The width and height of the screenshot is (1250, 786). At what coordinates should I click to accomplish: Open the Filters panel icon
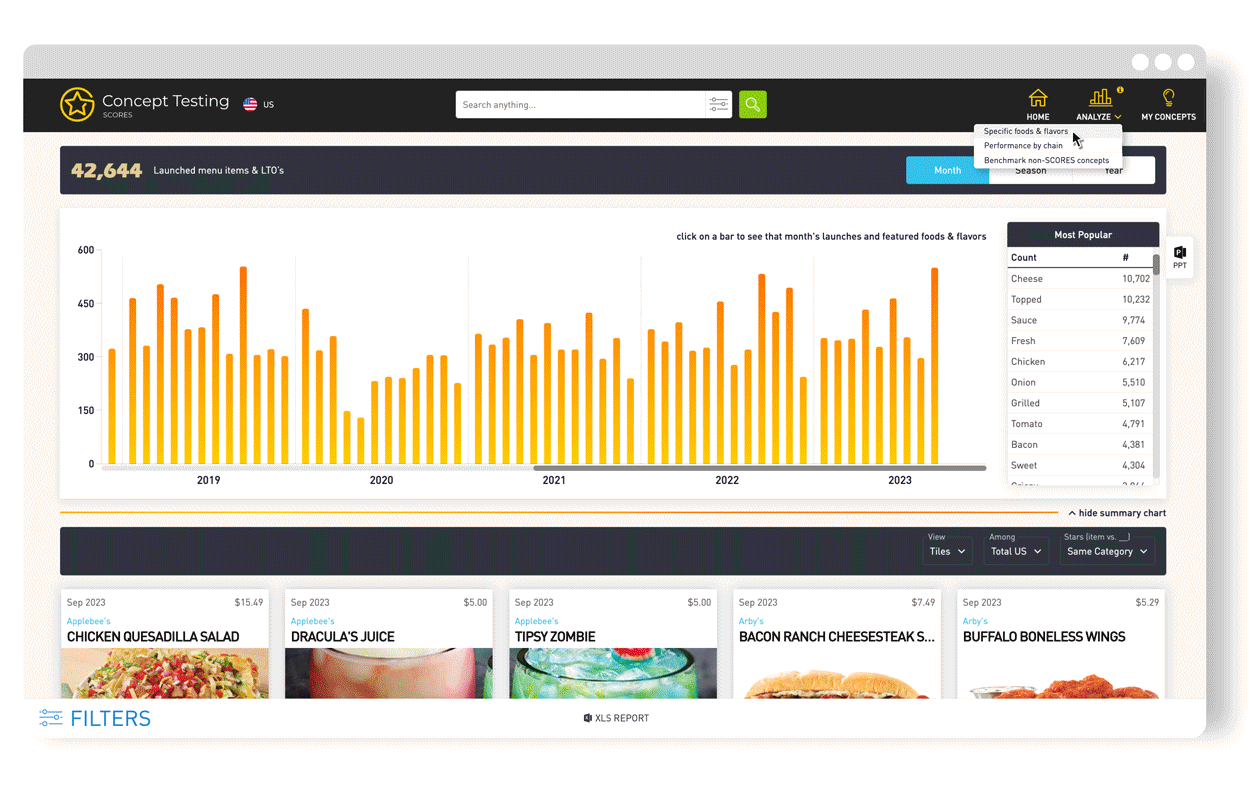(51, 718)
